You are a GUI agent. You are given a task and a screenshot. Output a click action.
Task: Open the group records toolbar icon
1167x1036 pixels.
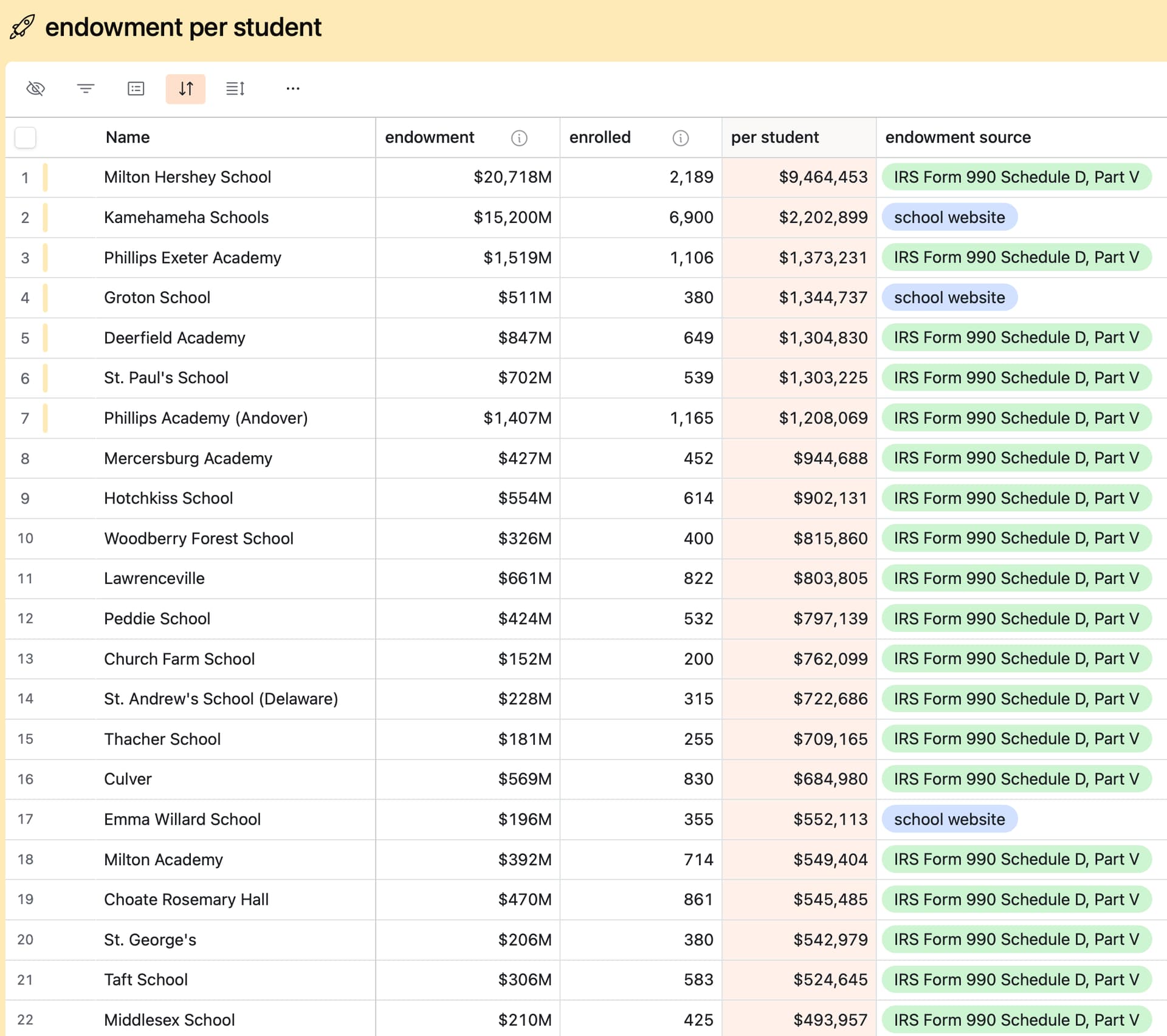click(x=136, y=89)
